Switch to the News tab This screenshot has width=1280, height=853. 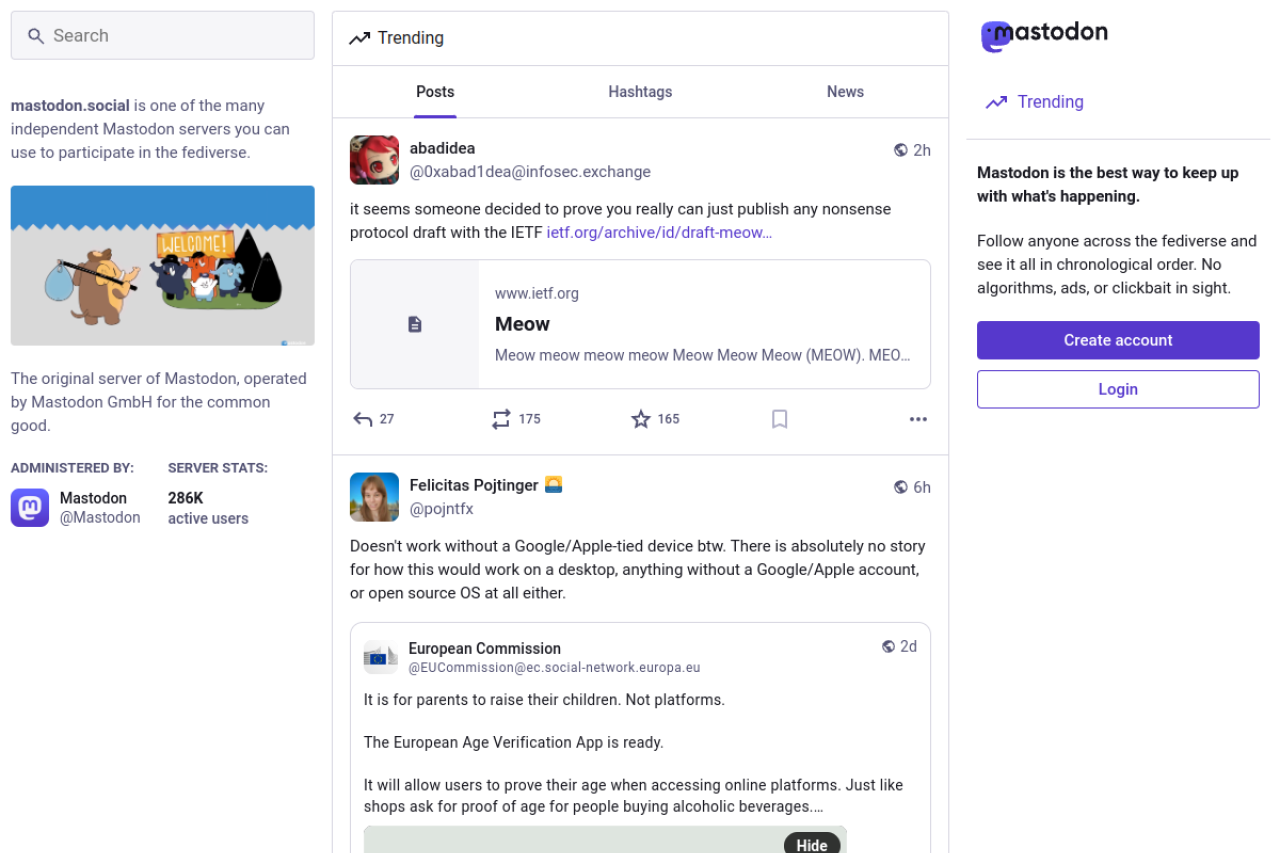tap(845, 92)
